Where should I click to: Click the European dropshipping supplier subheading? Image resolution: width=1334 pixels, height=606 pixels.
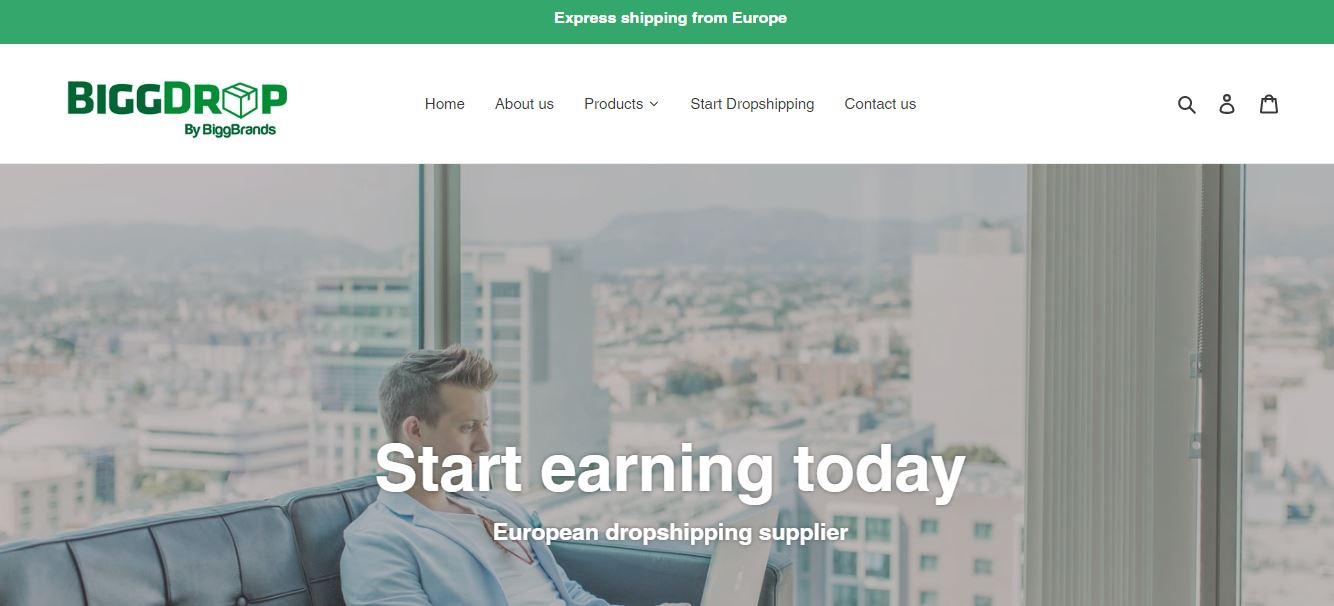pos(670,532)
